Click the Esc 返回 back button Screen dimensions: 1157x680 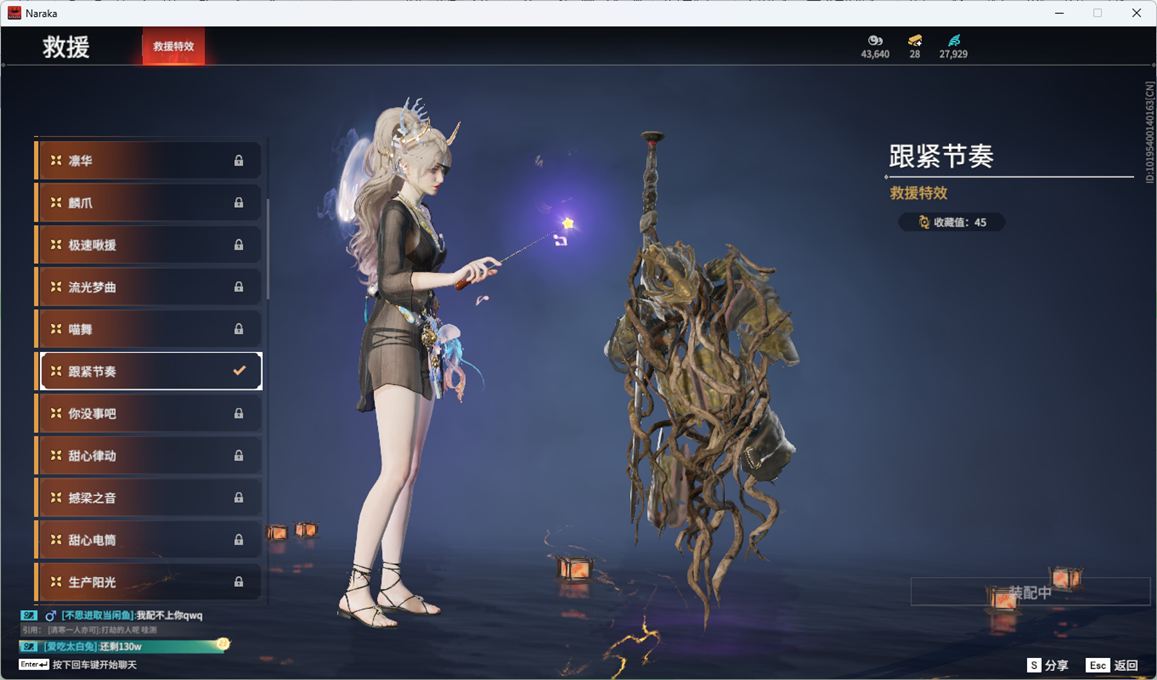(x=1113, y=665)
